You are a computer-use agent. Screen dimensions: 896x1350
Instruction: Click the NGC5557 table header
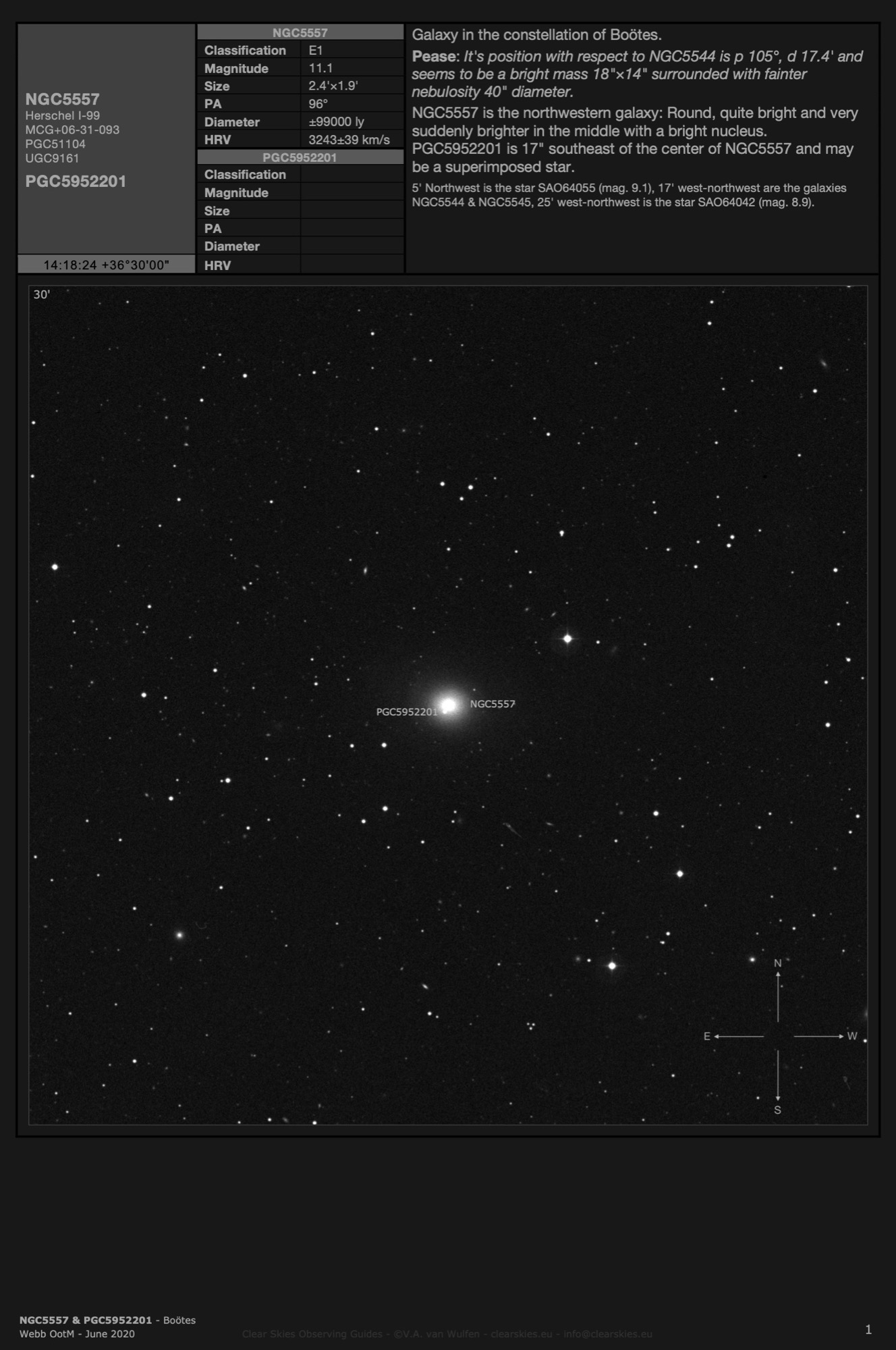(x=300, y=32)
